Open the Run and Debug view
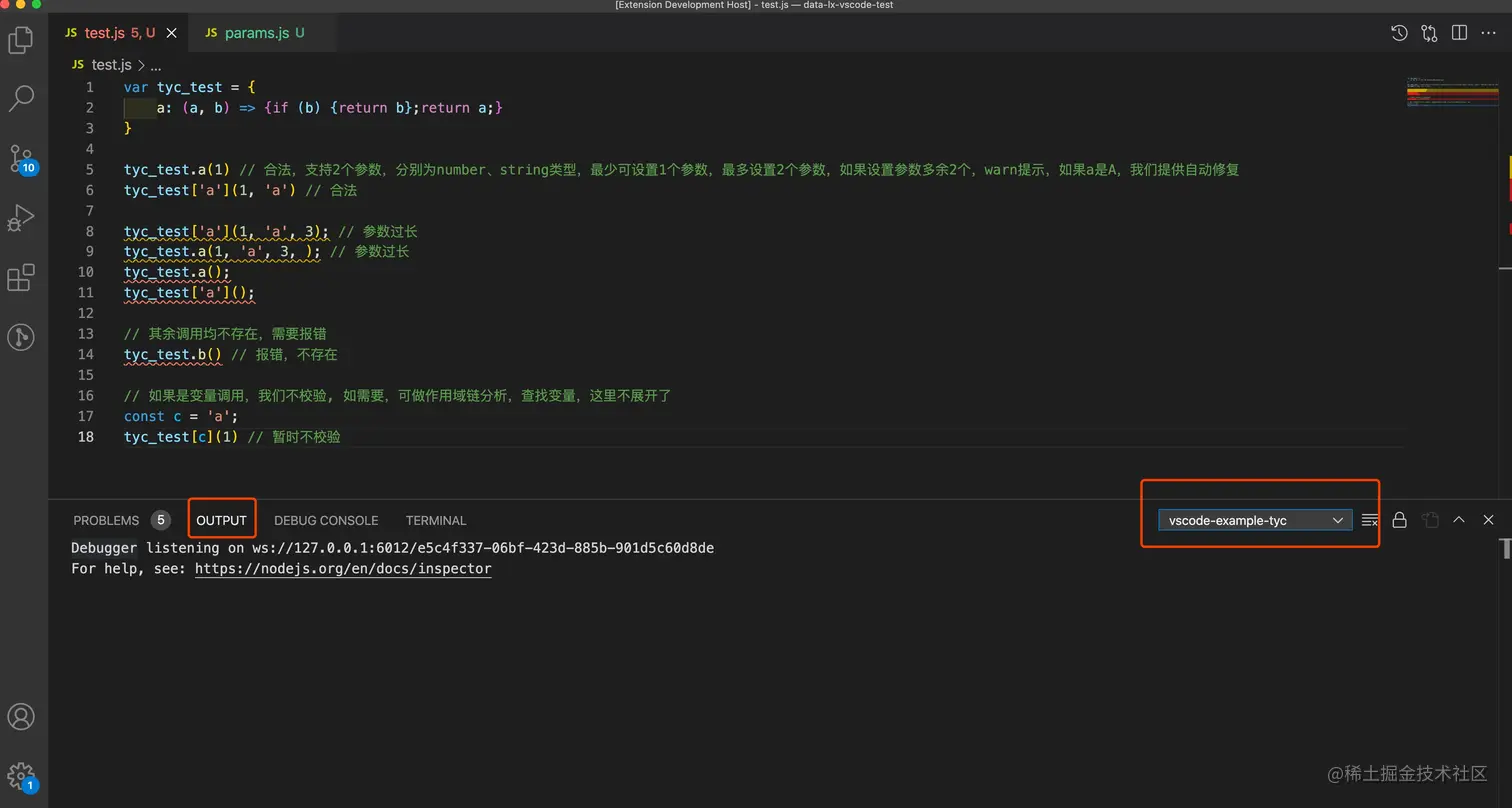The width and height of the screenshot is (1512, 808). (x=21, y=217)
